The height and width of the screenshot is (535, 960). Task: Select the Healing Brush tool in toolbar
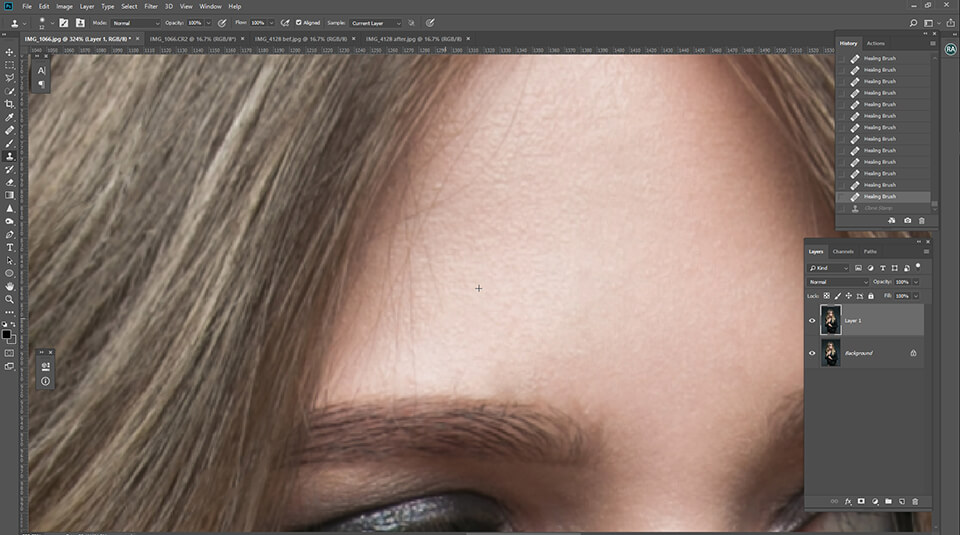[x=9, y=130]
